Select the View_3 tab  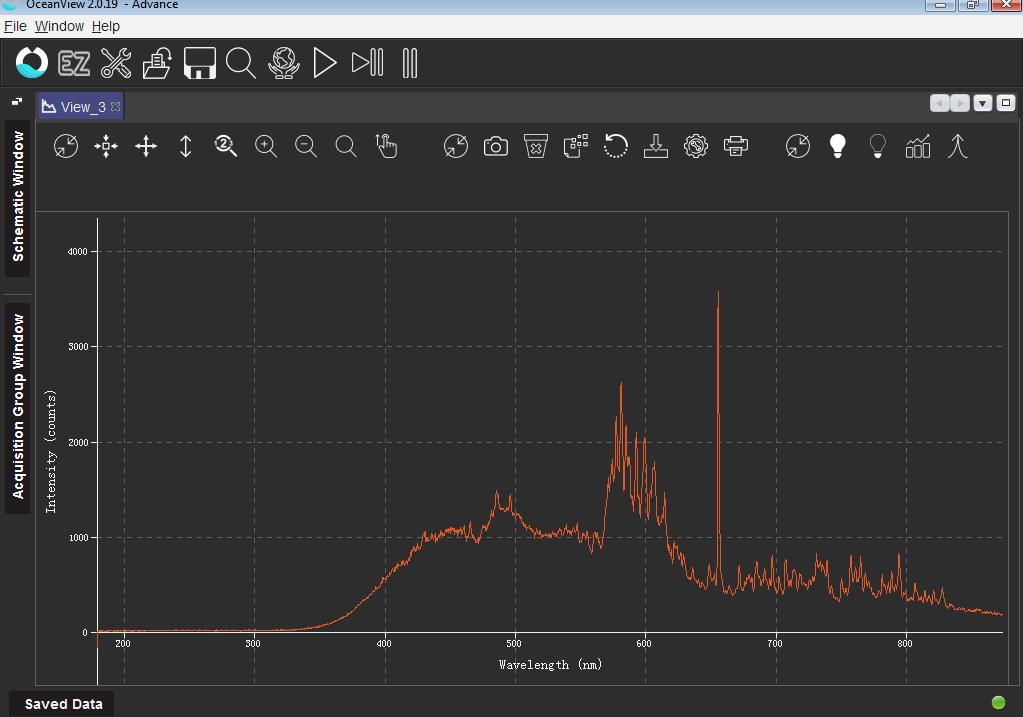click(78, 105)
